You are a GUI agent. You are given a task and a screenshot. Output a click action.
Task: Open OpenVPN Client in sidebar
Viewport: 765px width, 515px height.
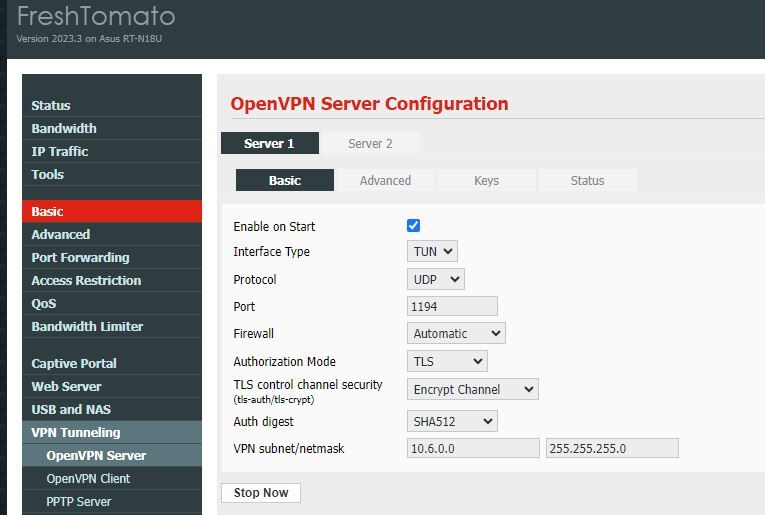coord(88,479)
